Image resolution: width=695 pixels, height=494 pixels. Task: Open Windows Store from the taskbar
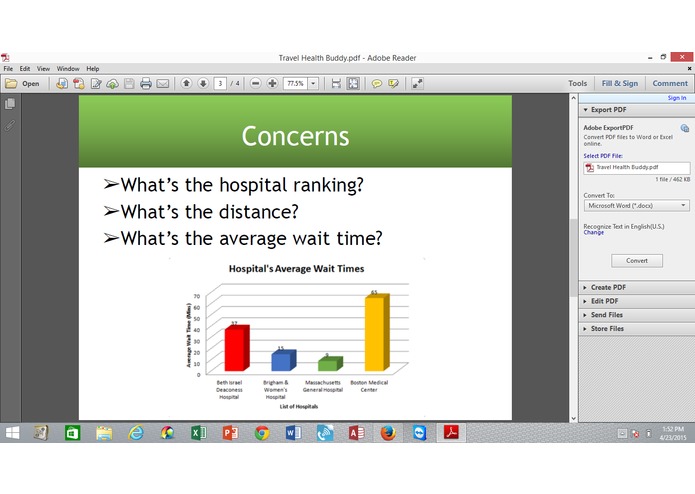click(73, 433)
